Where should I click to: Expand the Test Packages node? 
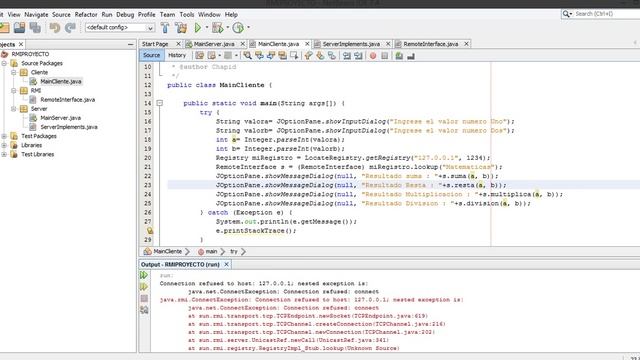4,136
